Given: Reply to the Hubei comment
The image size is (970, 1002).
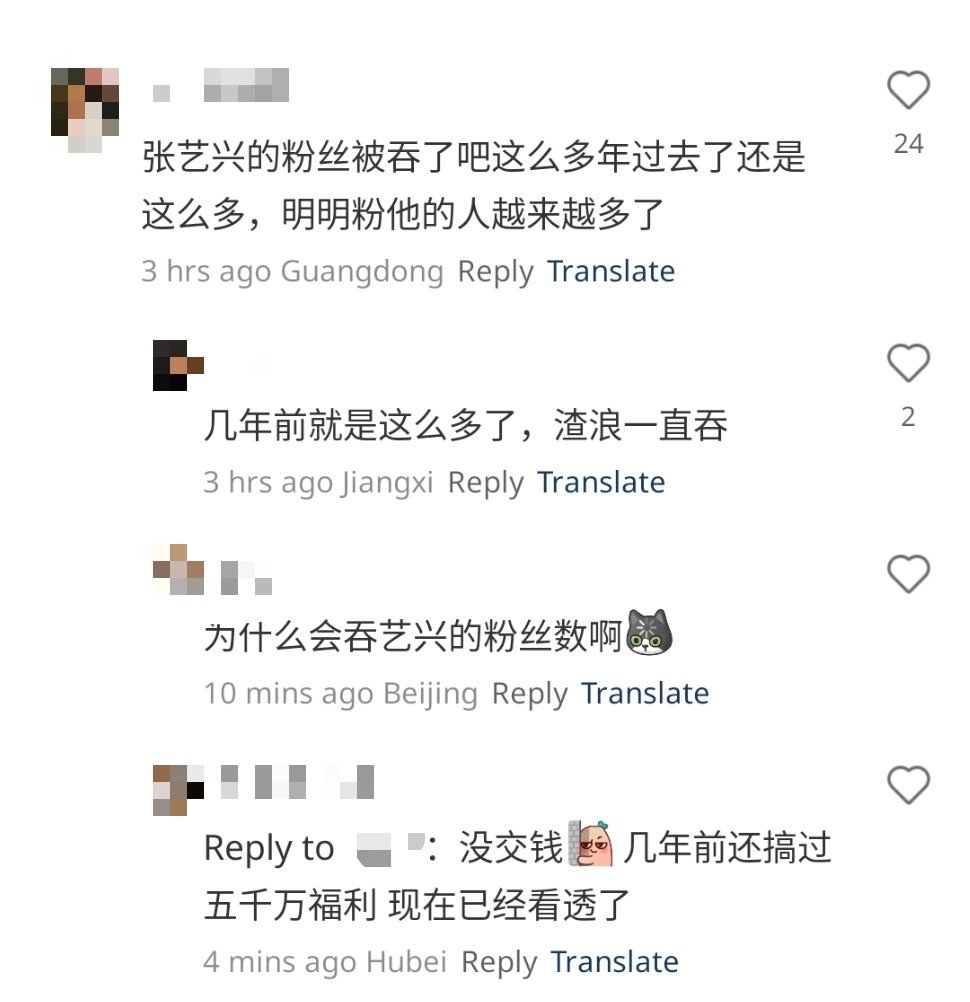Looking at the screenshot, I should coord(499,962).
